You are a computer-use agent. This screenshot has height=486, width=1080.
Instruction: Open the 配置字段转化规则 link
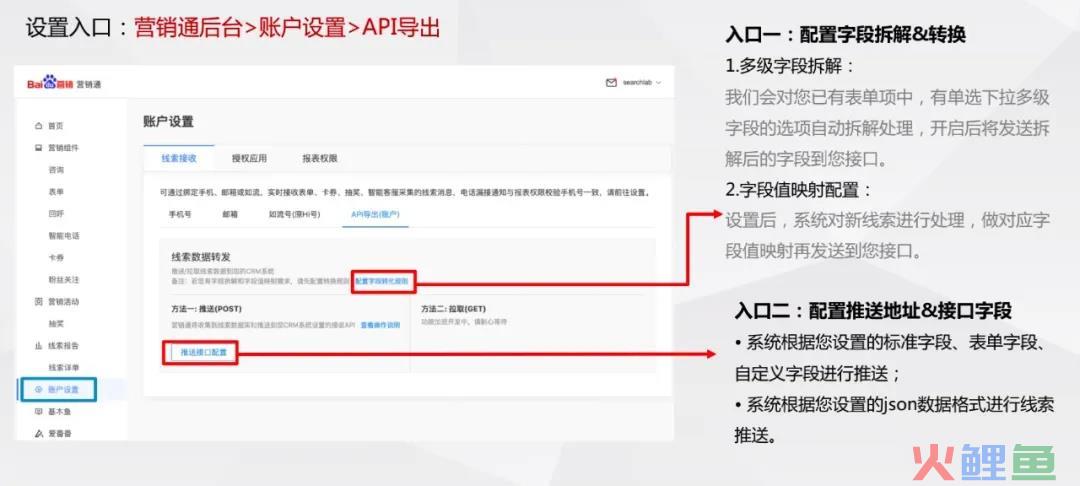pos(383,282)
